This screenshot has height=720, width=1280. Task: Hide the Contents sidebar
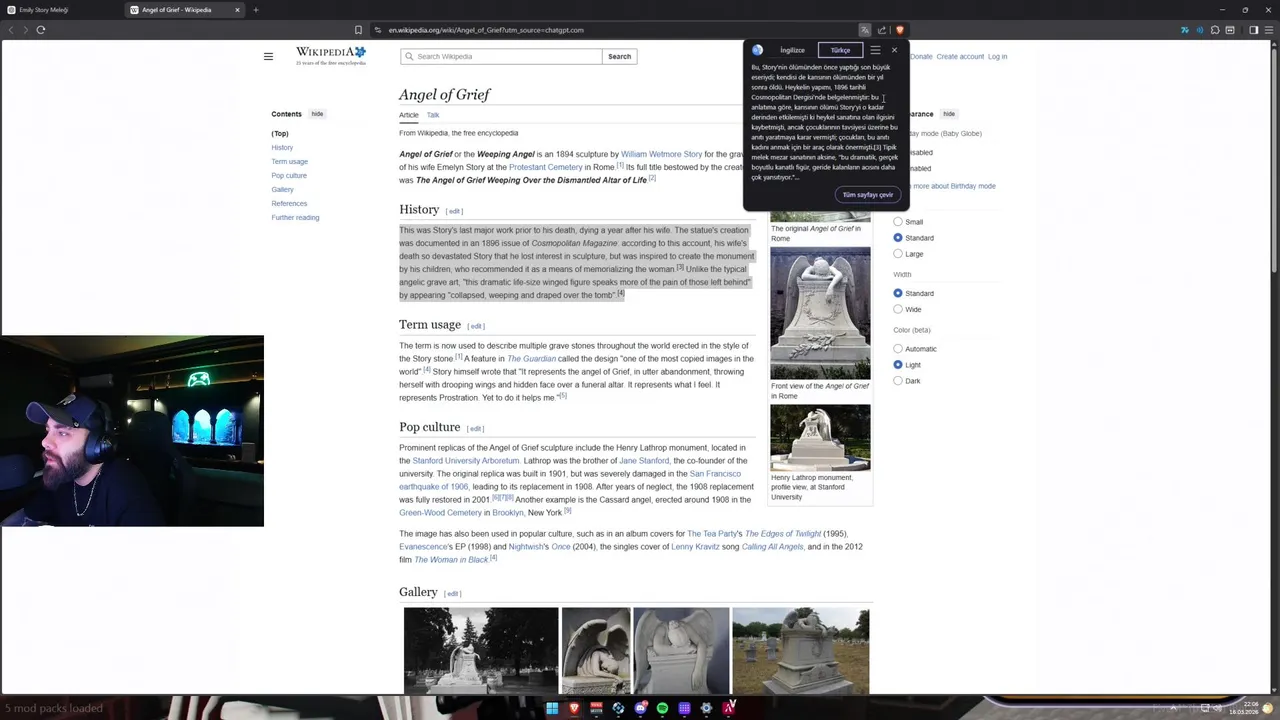pos(317,114)
